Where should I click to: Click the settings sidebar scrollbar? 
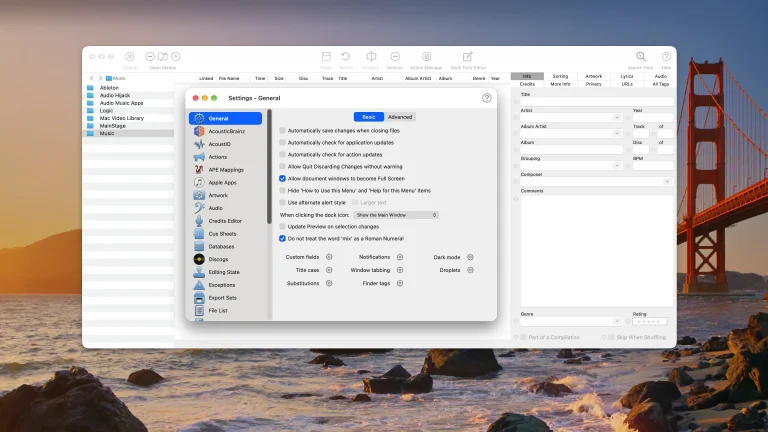pyautogui.click(x=269, y=167)
